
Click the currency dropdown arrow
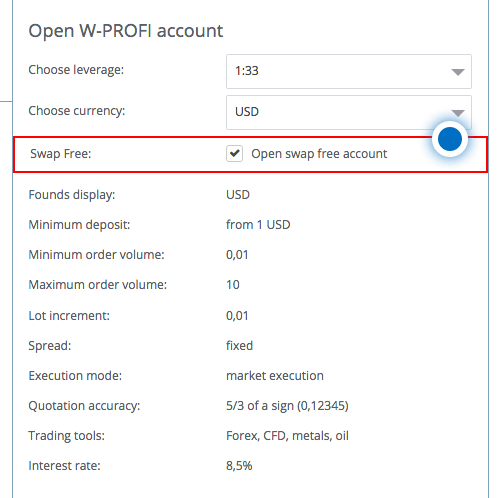[458, 113]
